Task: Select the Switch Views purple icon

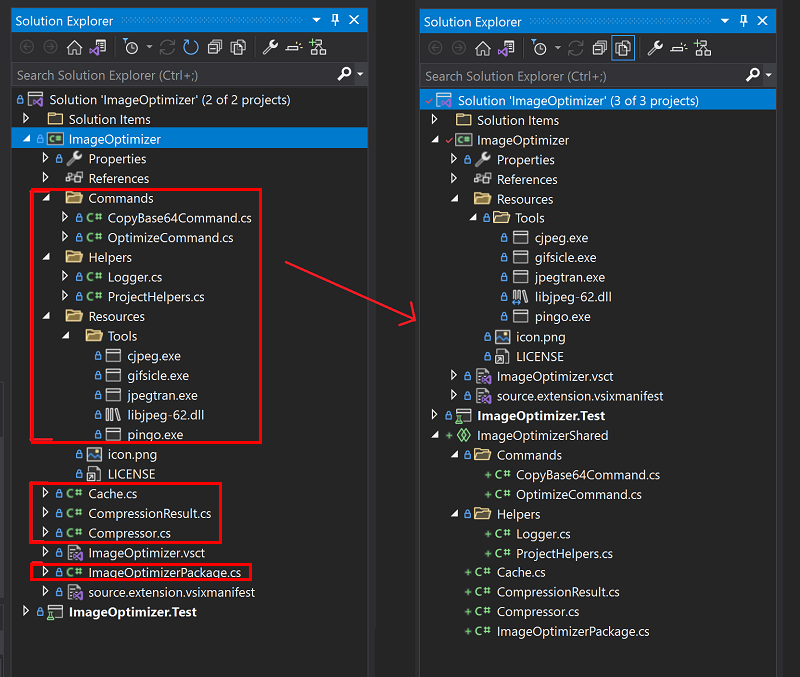Action: [96, 47]
